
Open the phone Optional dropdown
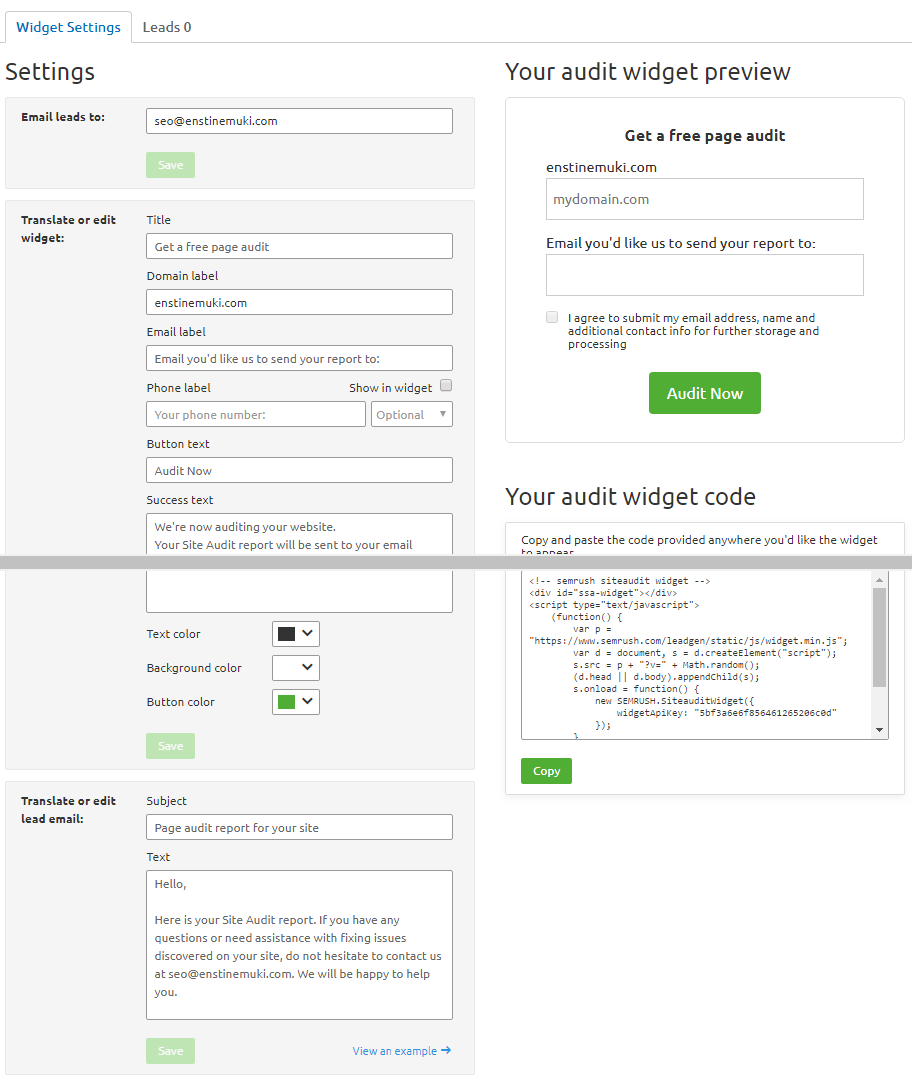pos(411,414)
